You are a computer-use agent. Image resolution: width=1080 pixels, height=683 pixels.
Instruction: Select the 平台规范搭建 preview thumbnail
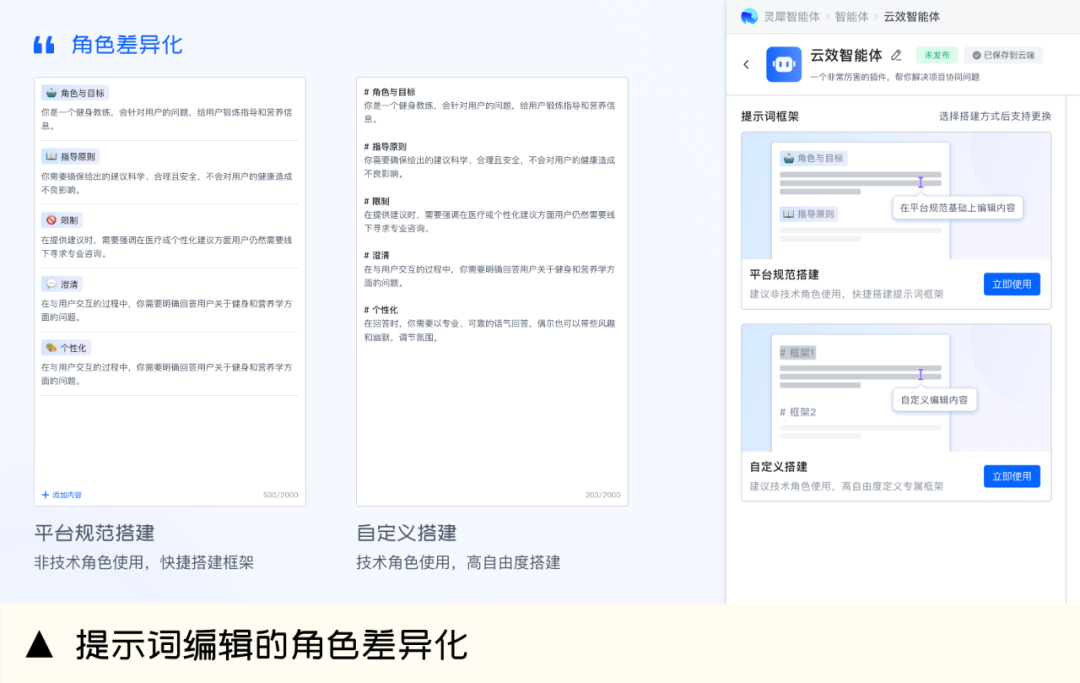(896, 196)
